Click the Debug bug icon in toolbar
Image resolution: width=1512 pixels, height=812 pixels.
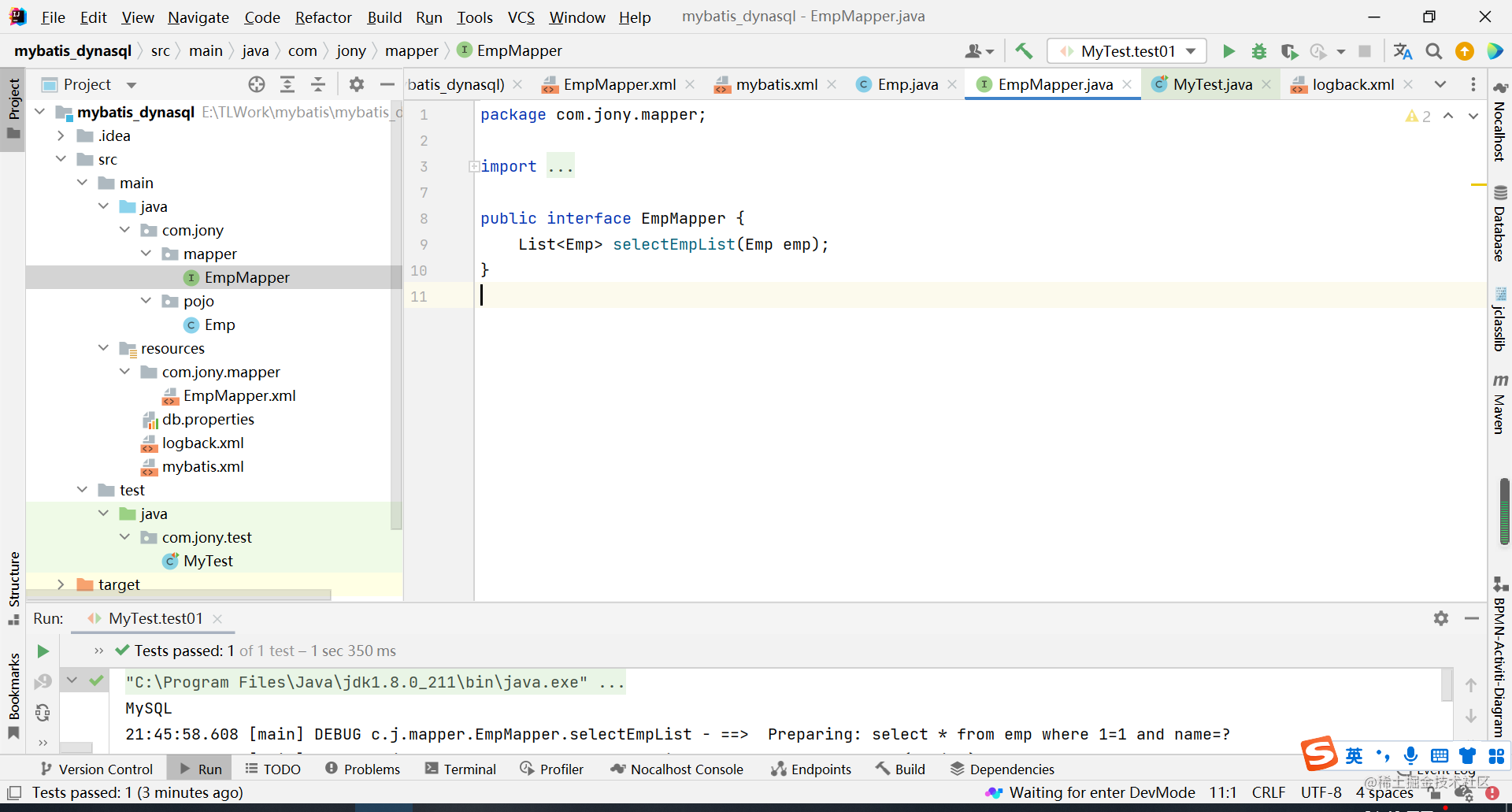tap(1259, 51)
